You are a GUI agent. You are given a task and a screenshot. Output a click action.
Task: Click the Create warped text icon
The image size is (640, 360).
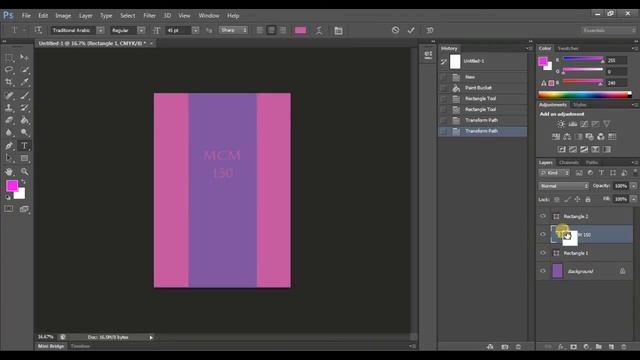[319, 30]
